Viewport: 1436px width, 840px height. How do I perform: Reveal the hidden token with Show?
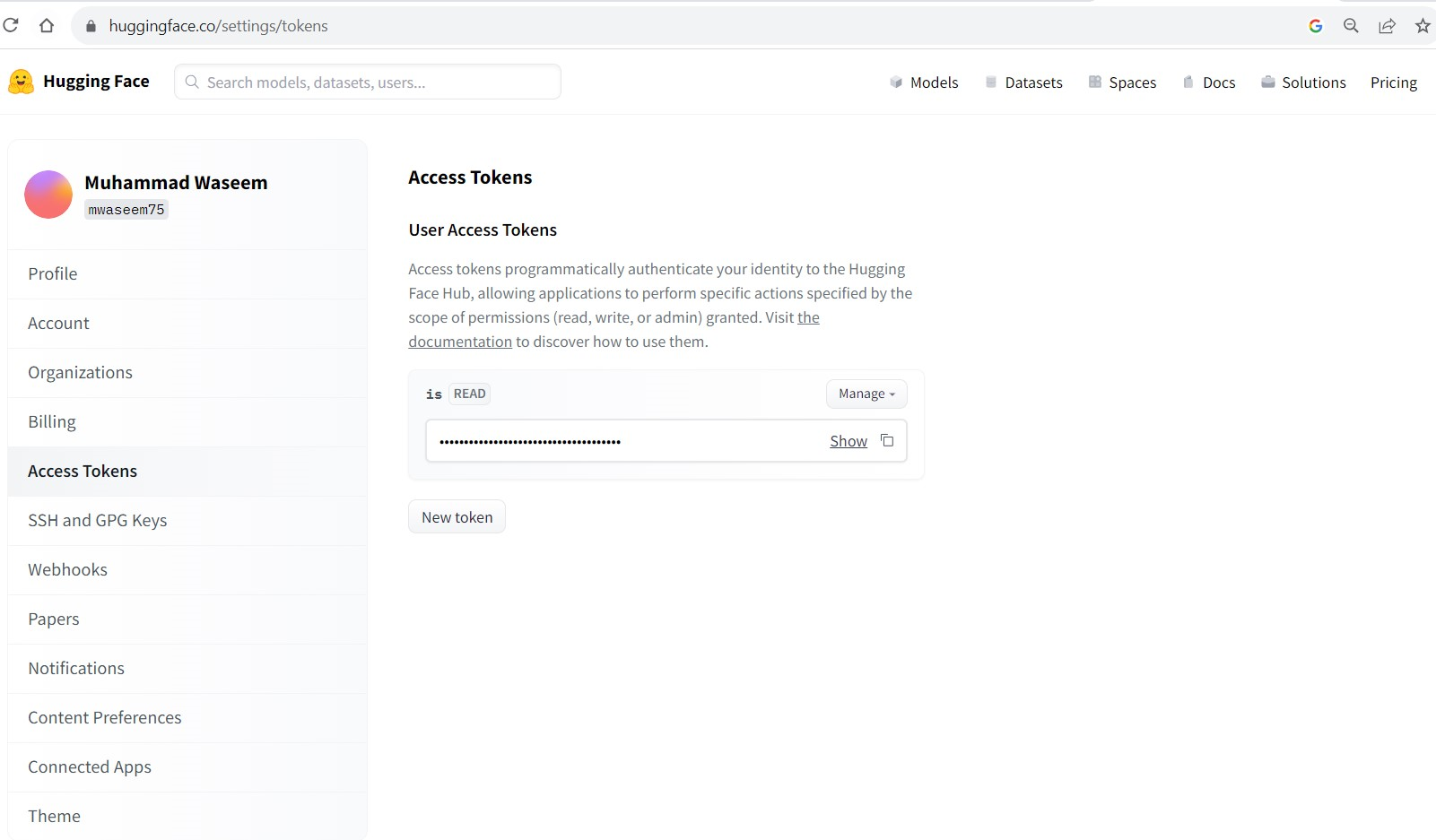(848, 440)
